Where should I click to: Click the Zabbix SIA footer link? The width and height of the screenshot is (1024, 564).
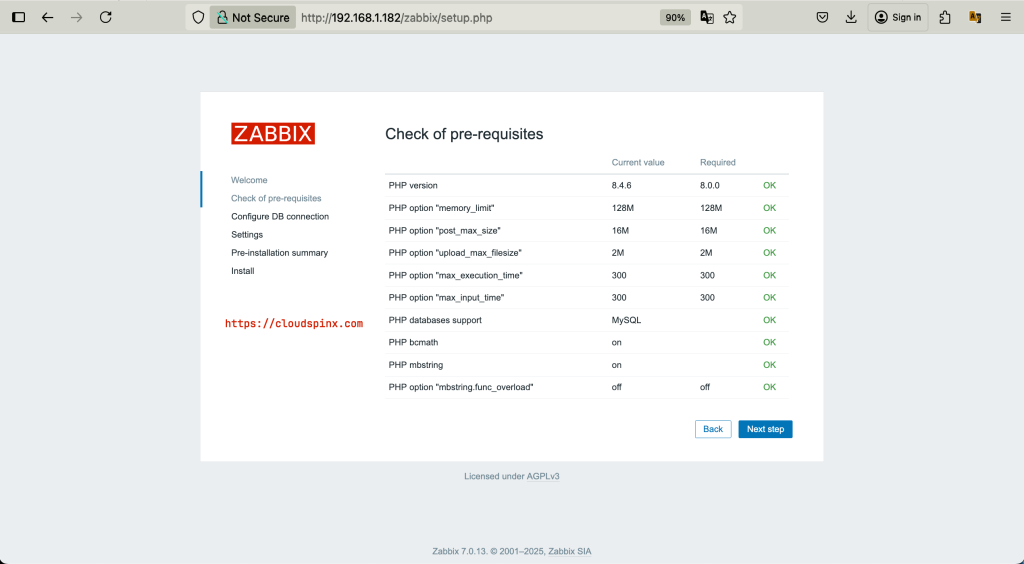pyautogui.click(x=569, y=552)
